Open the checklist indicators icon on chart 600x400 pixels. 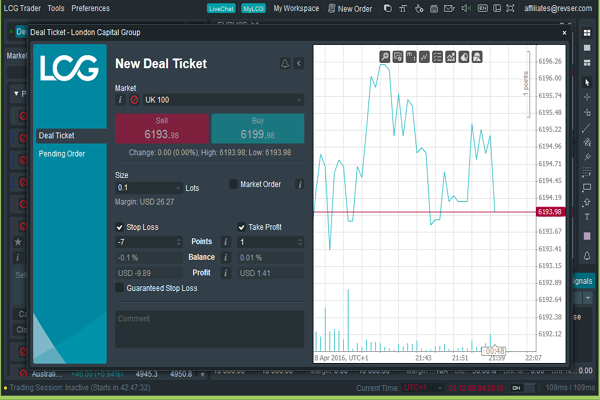click(x=437, y=57)
